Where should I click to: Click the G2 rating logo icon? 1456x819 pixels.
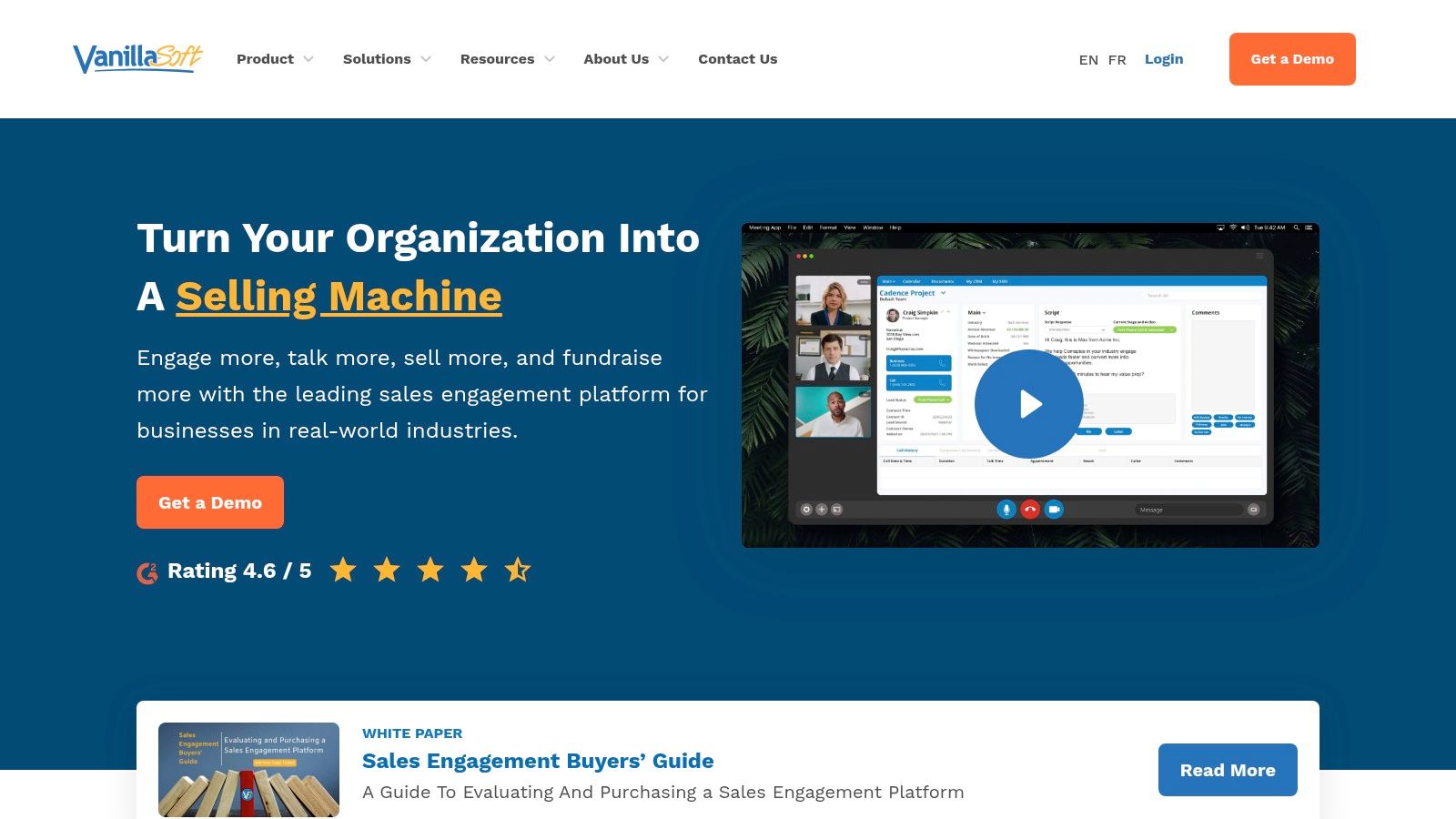coord(147,572)
